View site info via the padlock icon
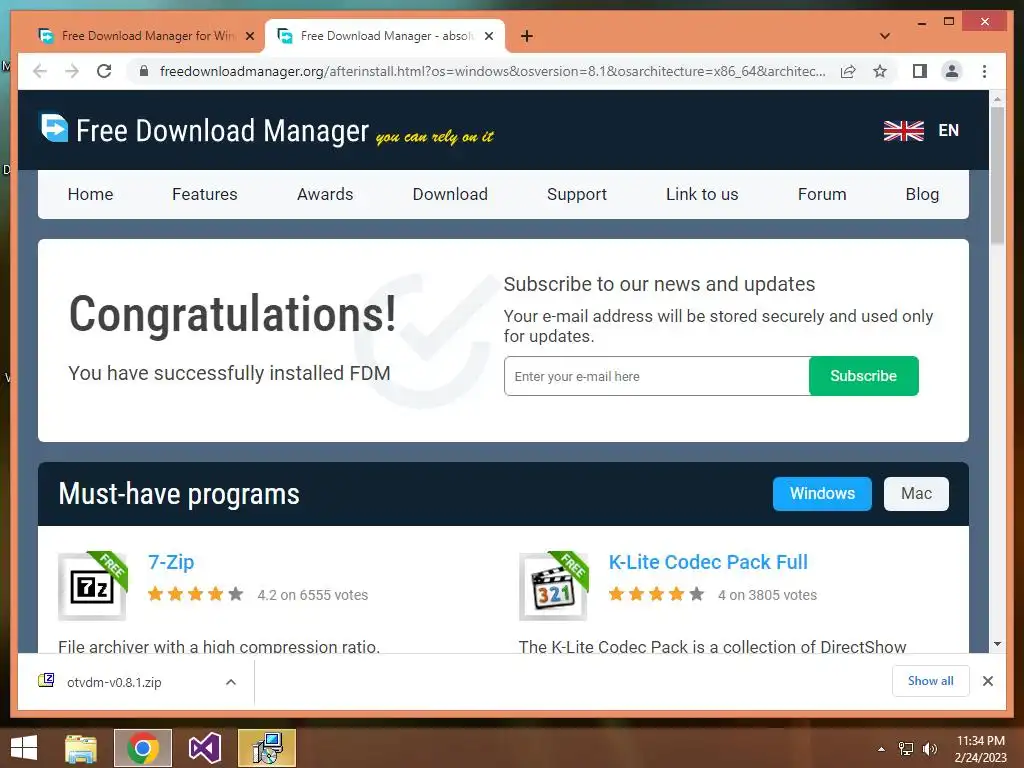The height and width of the screenshot is (768, 1024). [144, 71]
